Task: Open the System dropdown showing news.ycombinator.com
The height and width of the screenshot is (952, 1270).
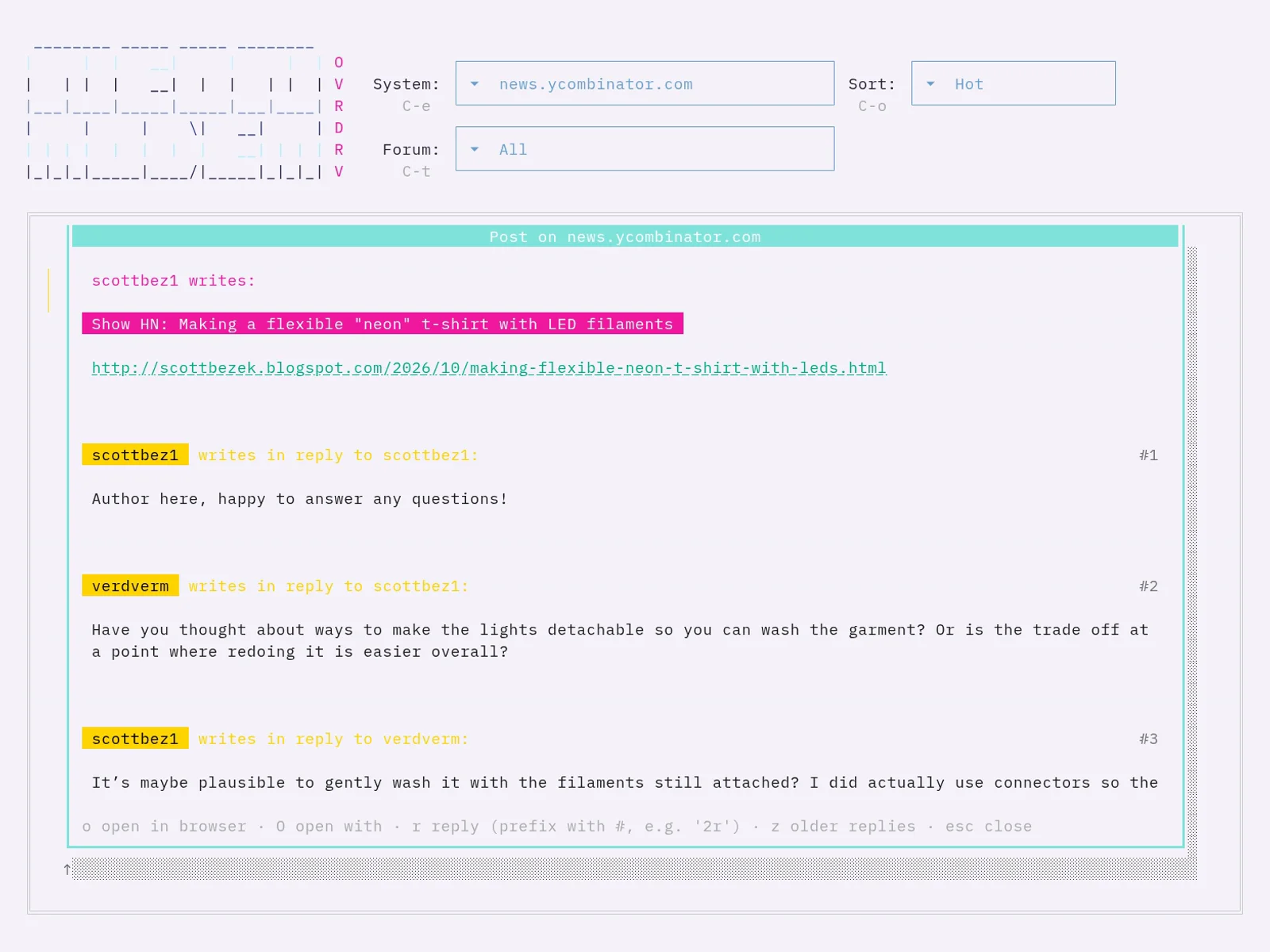Action: tap(645, 83)
